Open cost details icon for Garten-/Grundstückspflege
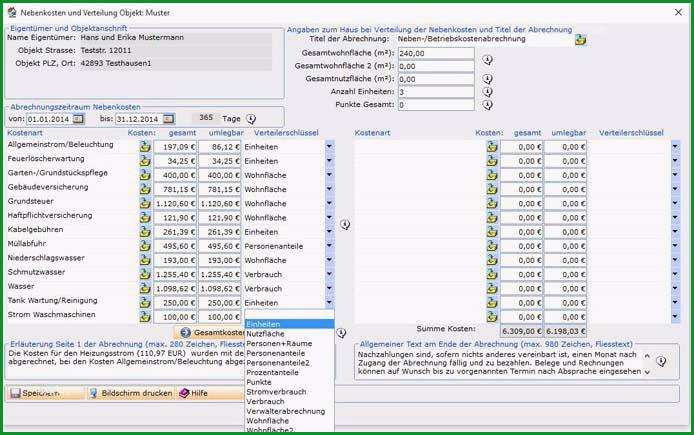The image size is (694, 435). click(145, 175)
